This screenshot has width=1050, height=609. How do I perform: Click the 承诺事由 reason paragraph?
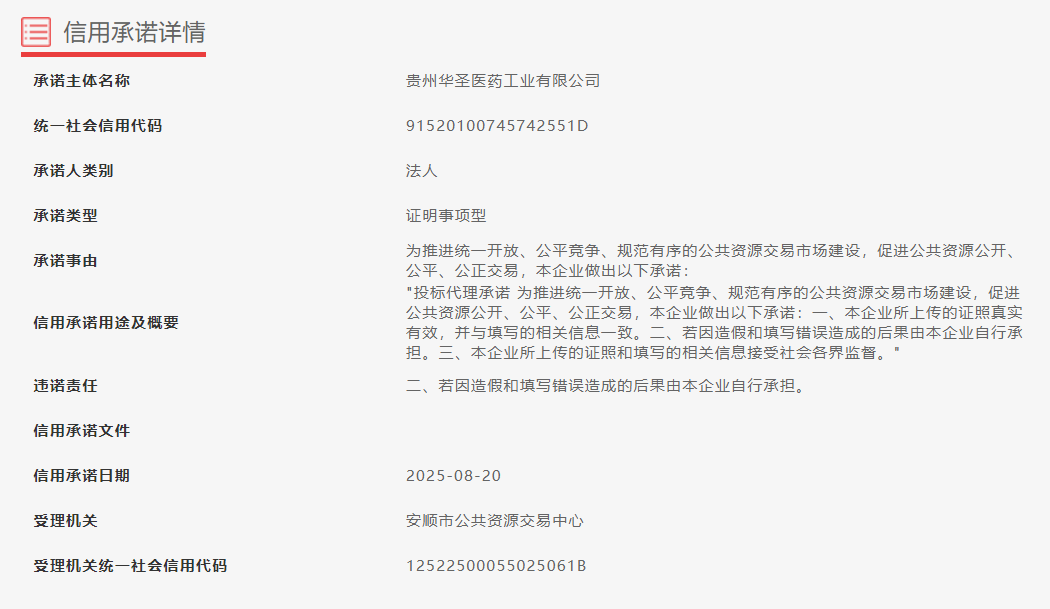pyautogui.click(x=714, y=261)
